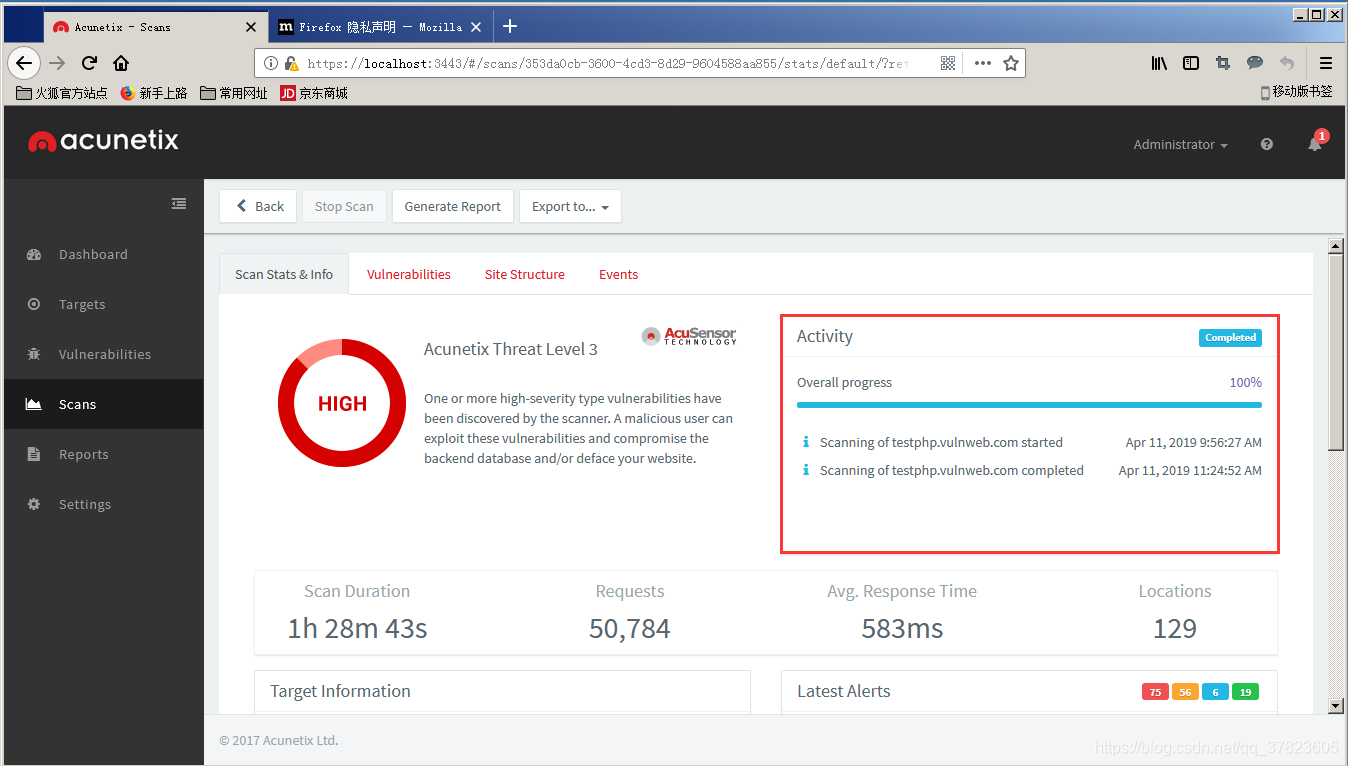Reload the page in Firefox
The width and height of the screenshot is (1348, 766).
(89, 63)
